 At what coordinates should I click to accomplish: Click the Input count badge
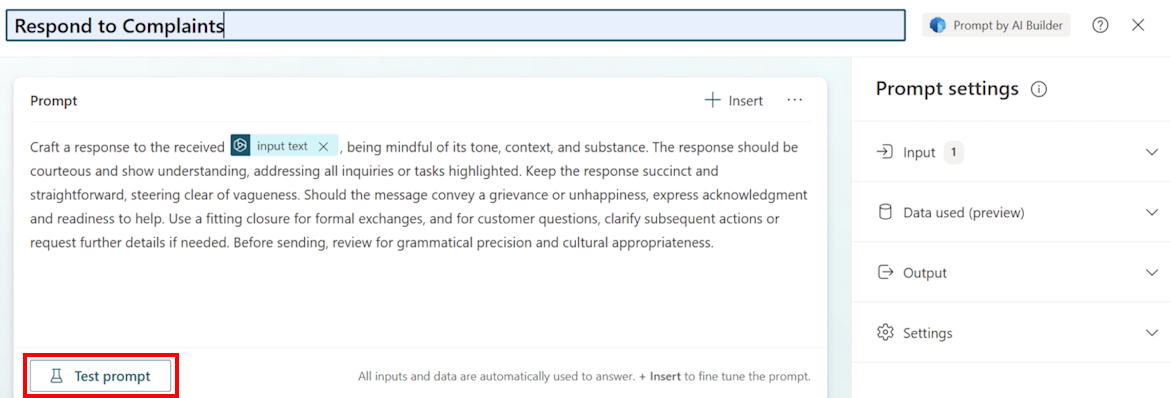click(x=954, y=152)
